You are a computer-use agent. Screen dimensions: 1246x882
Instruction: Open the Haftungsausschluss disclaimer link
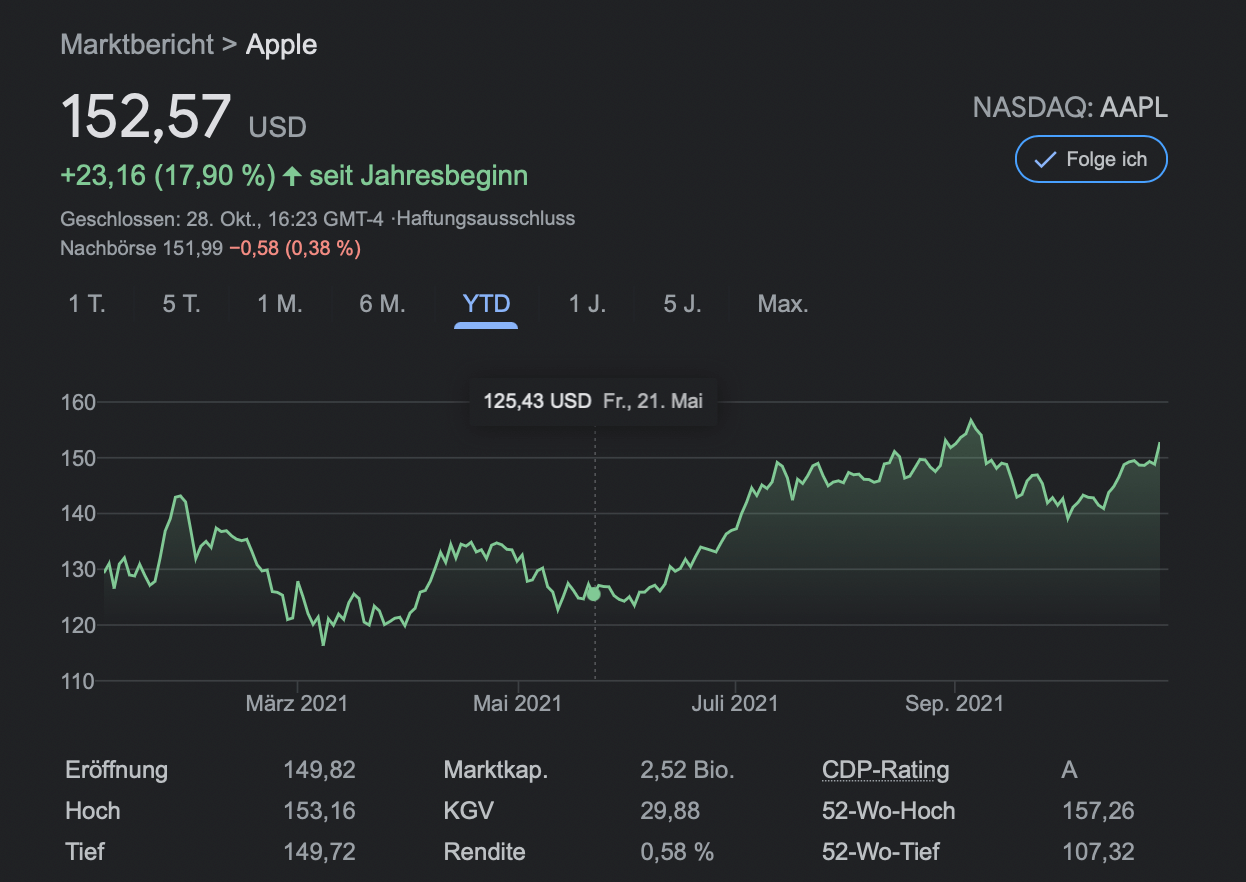pos(486,218)
